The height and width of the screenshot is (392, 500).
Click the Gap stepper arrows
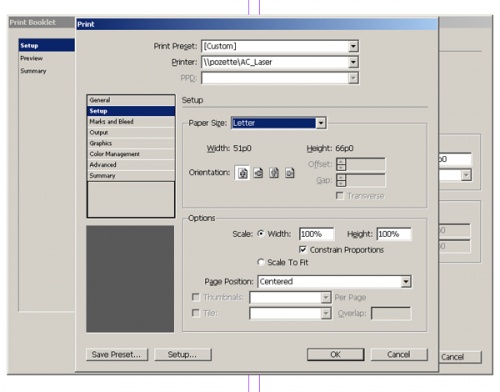(x=341, y=180)
